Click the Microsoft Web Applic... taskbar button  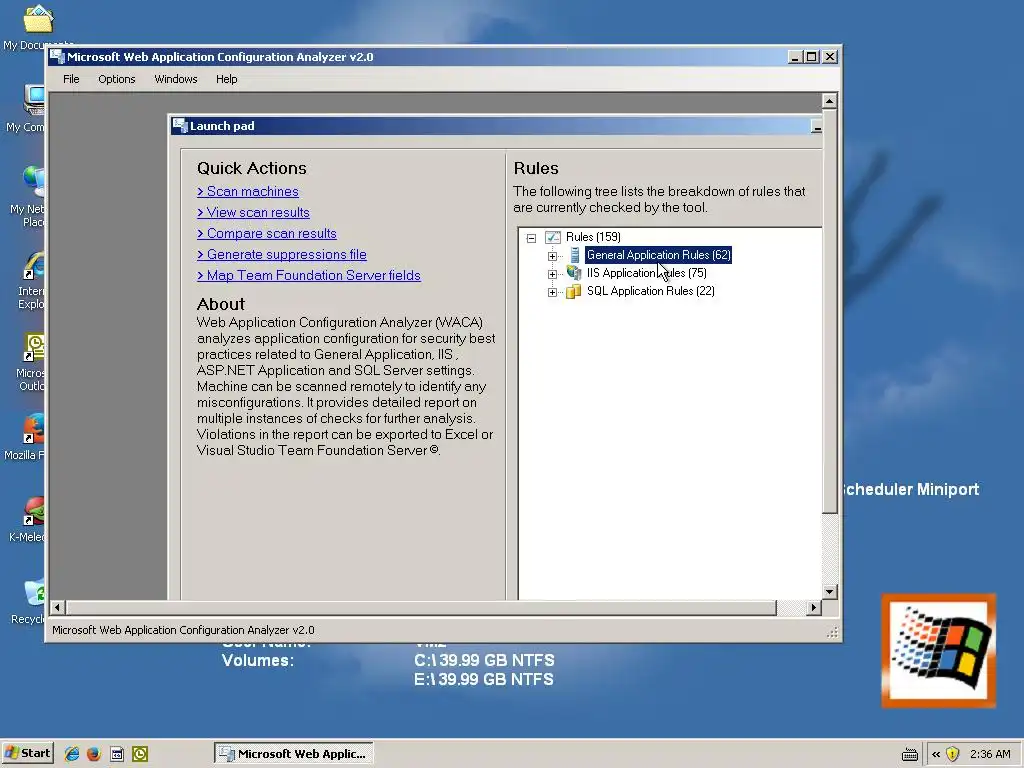click(294, 754)
